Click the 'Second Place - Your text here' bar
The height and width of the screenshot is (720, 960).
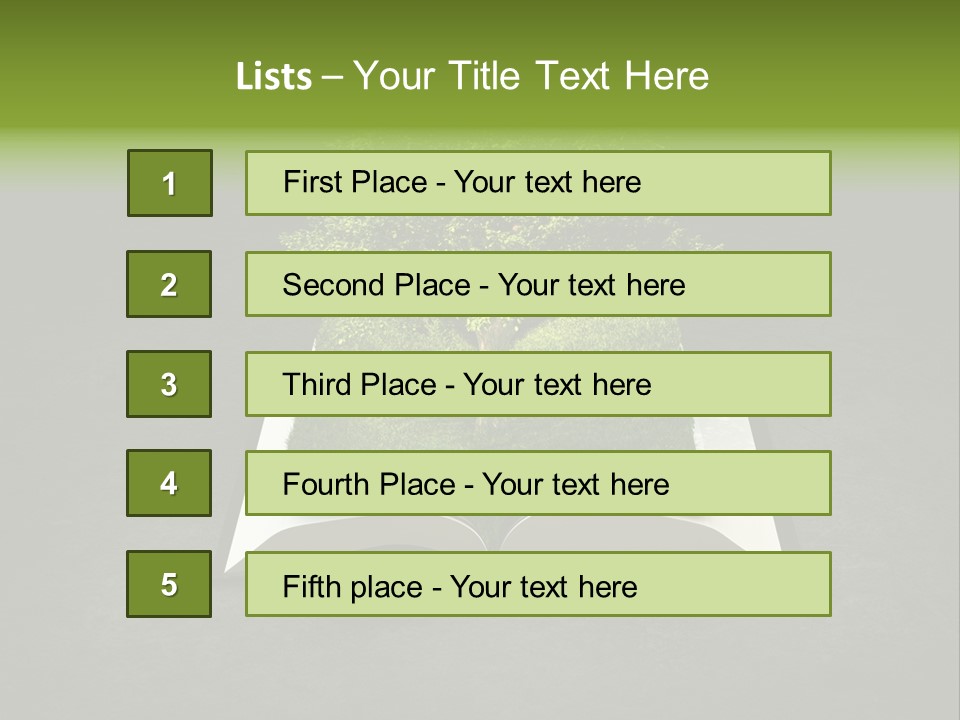(x=538, y=284)
